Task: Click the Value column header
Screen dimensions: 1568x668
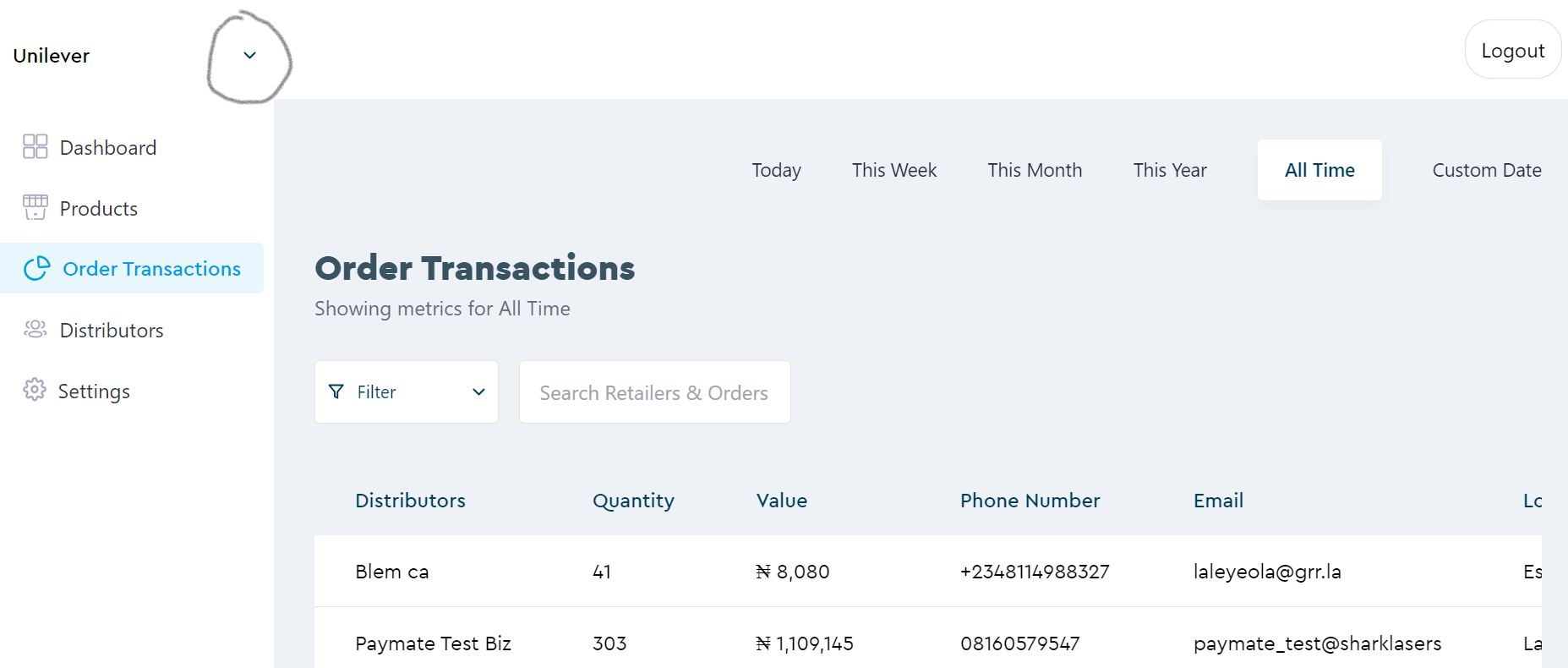Action: pos(781,501)
